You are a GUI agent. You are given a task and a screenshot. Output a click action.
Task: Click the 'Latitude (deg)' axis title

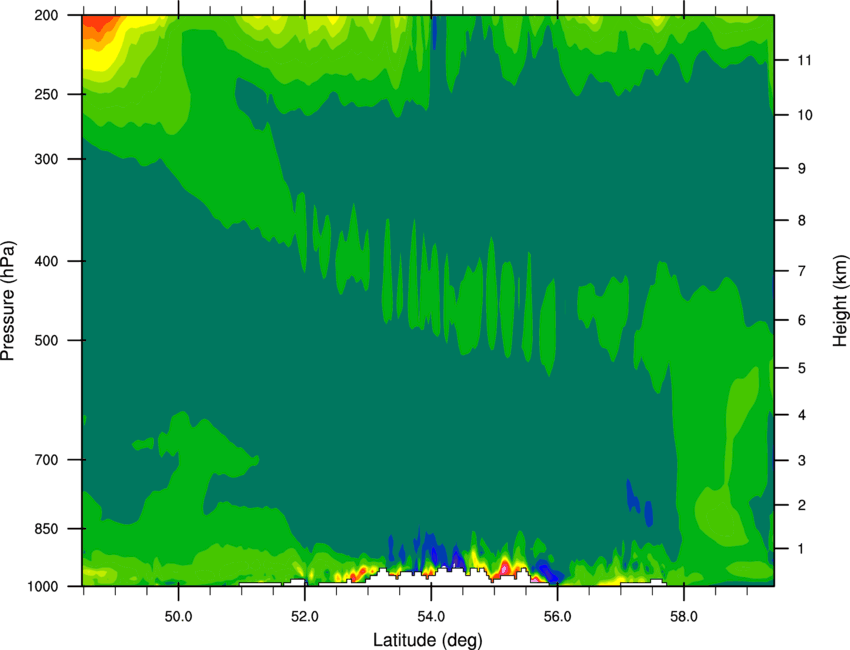click(x=428, y=640)
